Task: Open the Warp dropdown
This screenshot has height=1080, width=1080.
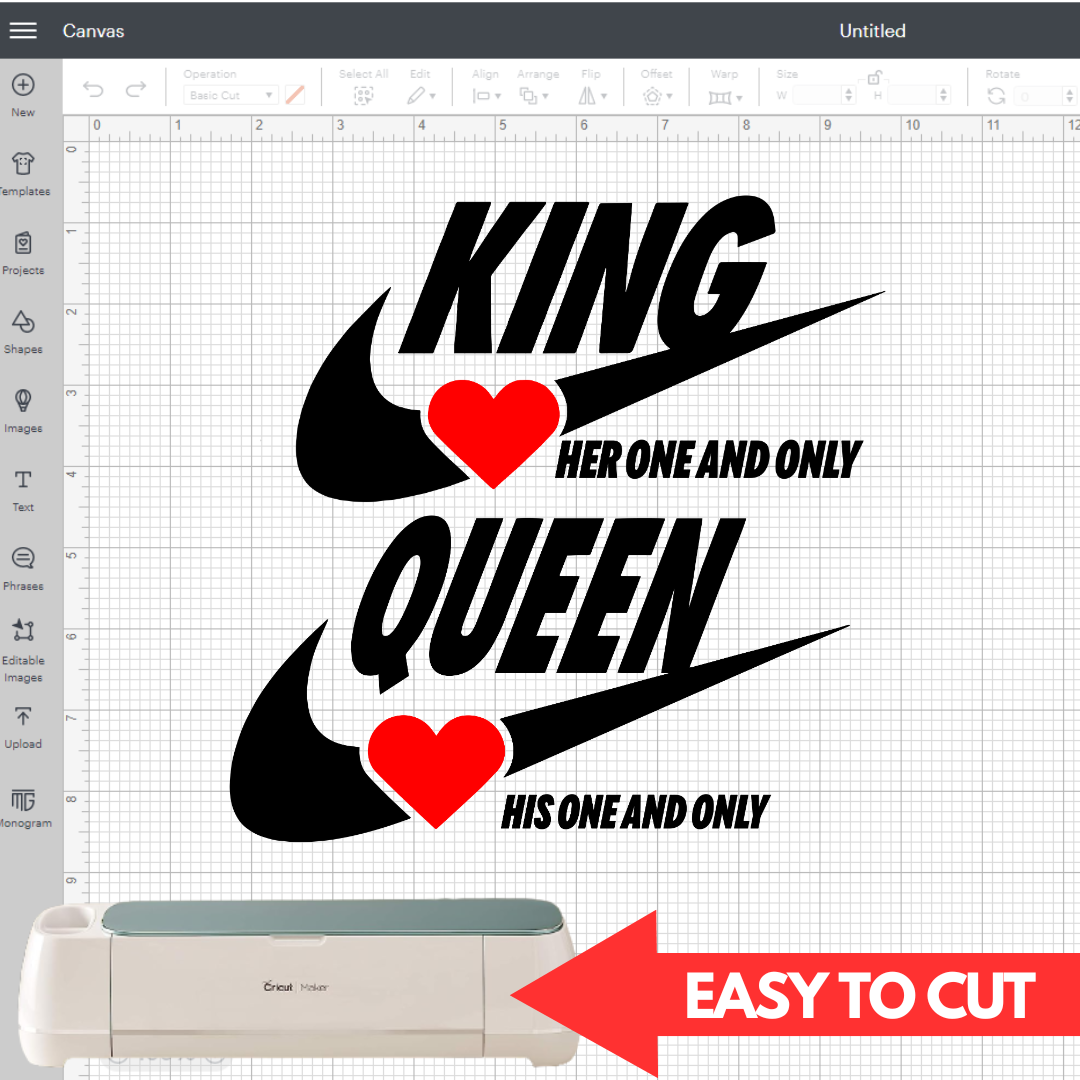Action: (725, 97)
